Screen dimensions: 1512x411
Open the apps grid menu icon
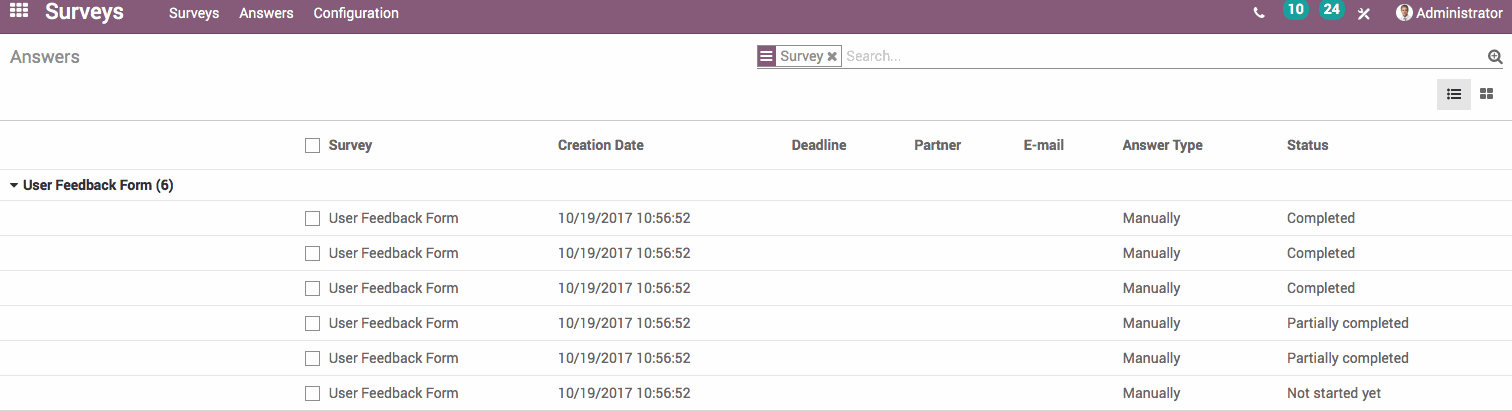(x=19, y=13)
